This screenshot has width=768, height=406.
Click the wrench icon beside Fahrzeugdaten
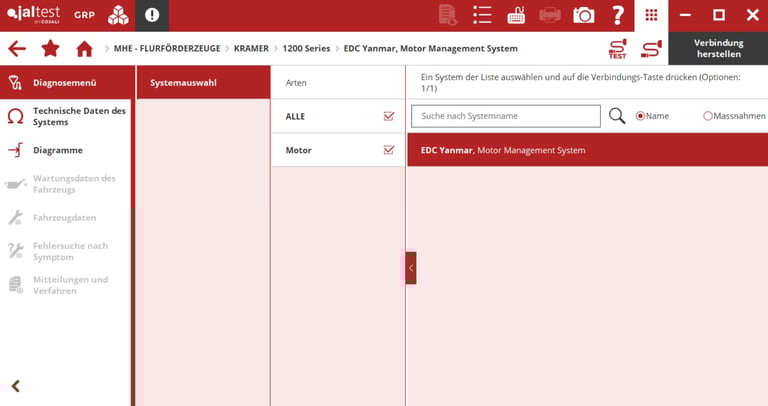16,217
